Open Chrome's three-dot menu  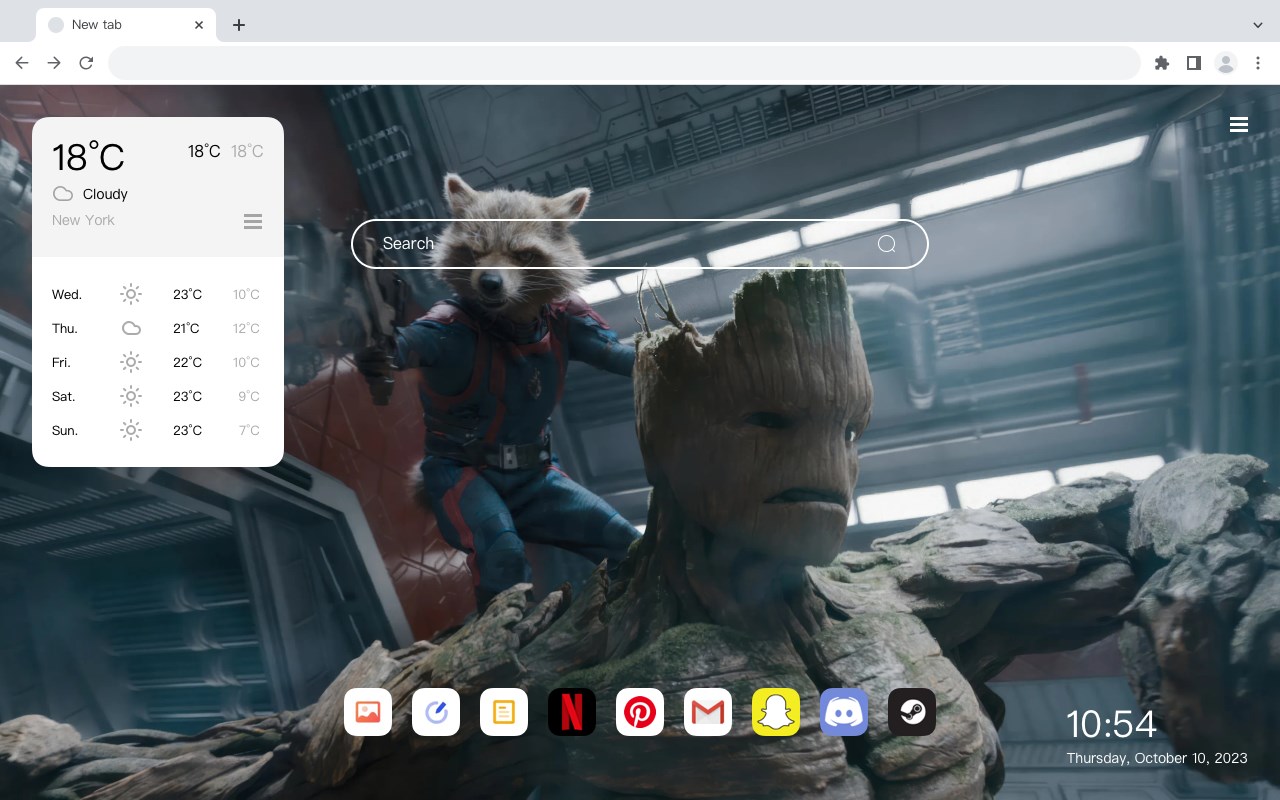1258,63
